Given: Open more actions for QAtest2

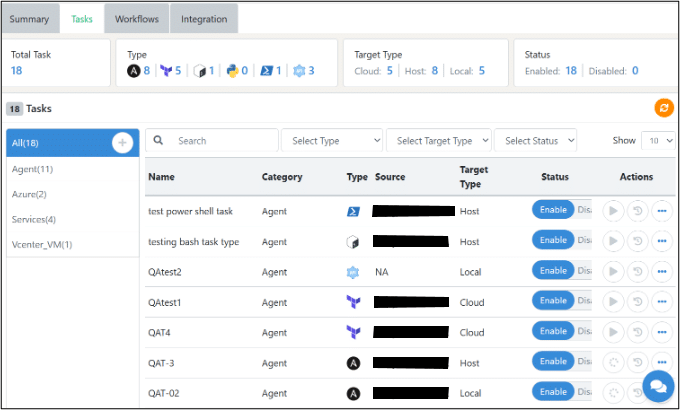Looking at the screenshot, I should click(662, 272).
